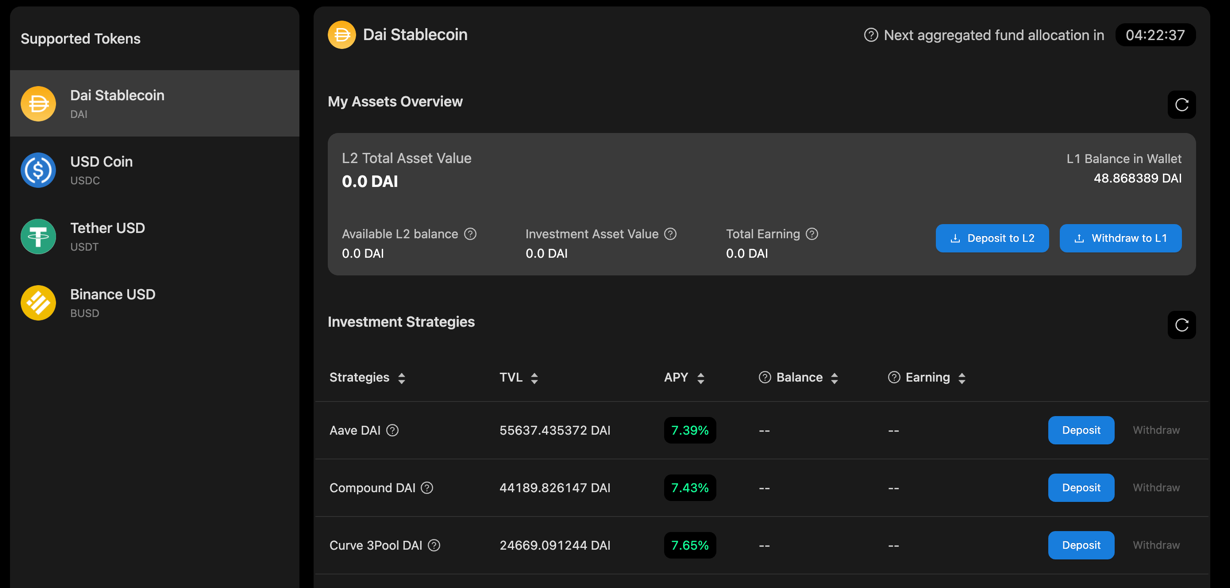Viewport: 1230px width, 588px height.
Task: Sort the table by Earning arrows
Action: click(962, 378)
